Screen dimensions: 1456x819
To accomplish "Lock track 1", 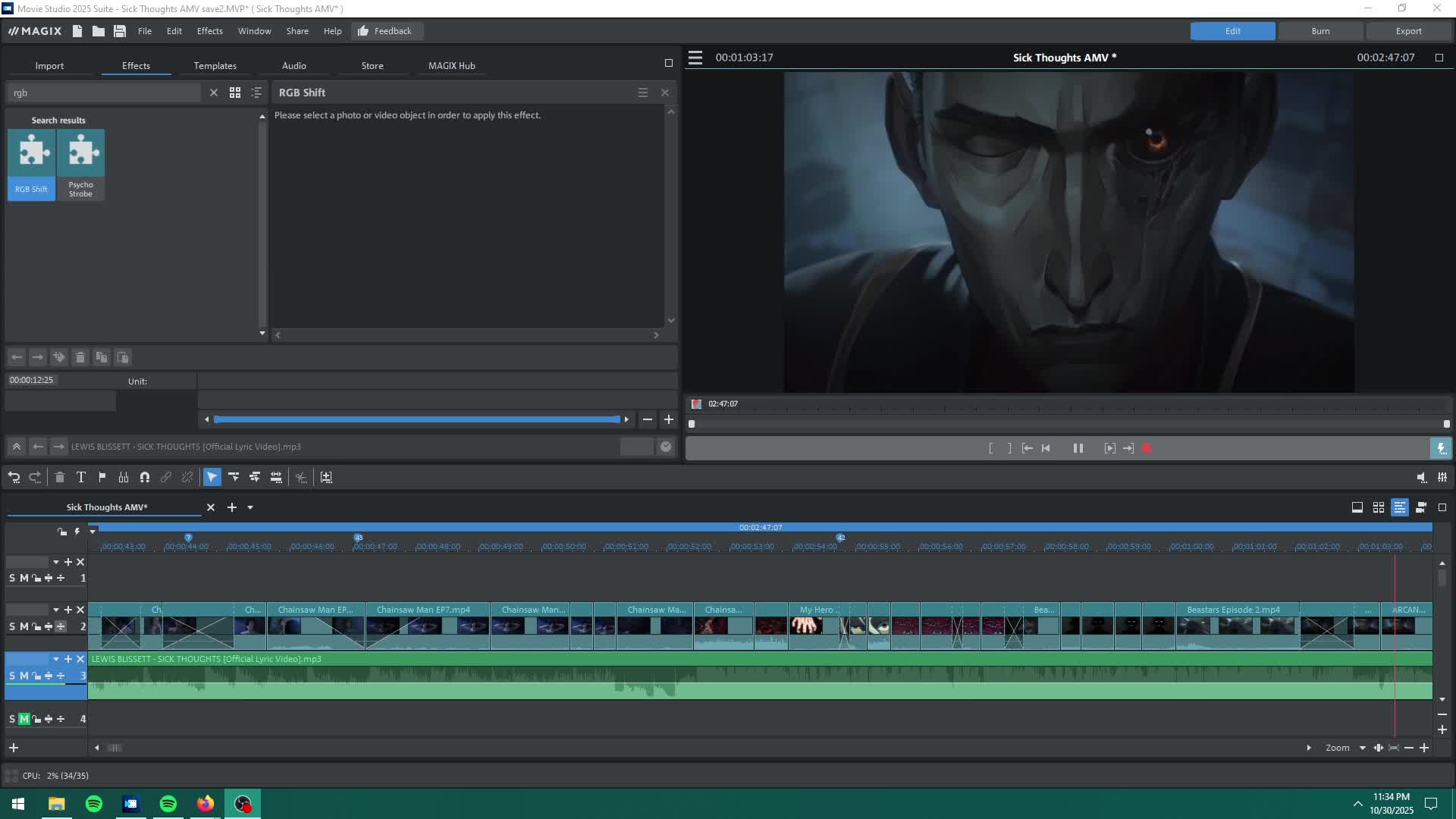I will pos(36,578).
